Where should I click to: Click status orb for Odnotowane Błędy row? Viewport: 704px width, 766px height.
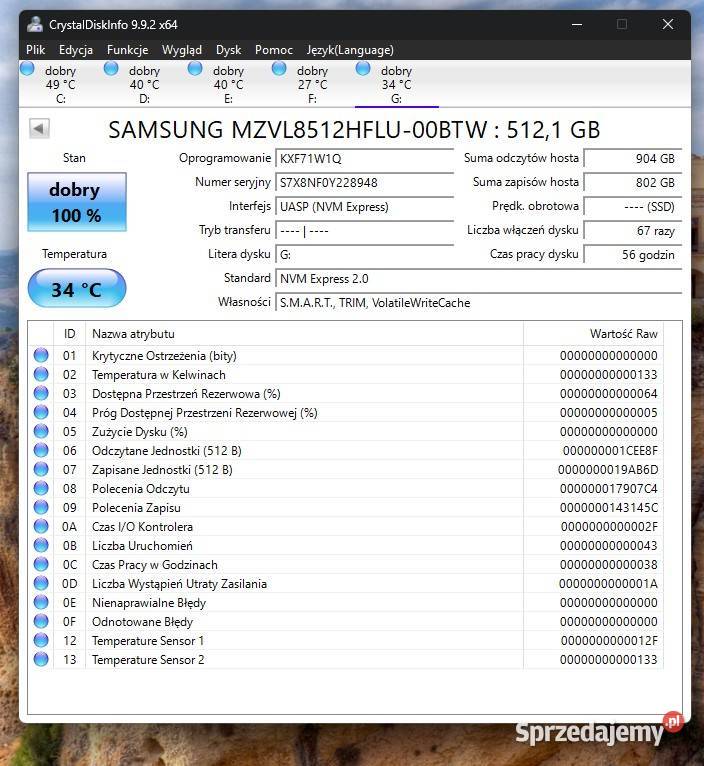click(41, 621)
